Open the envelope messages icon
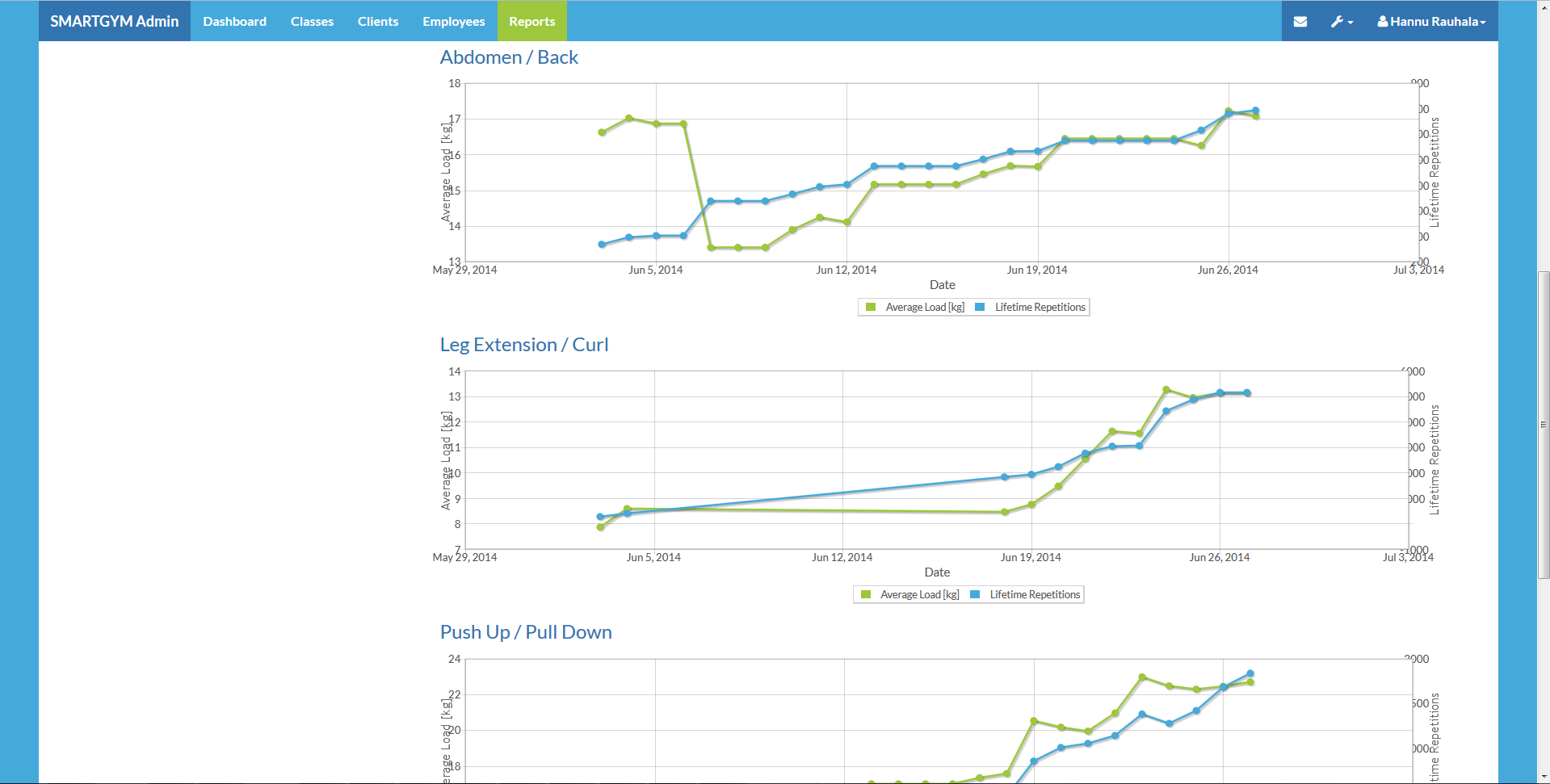Screen dimensions: 1550x784 coord(1300,22)
